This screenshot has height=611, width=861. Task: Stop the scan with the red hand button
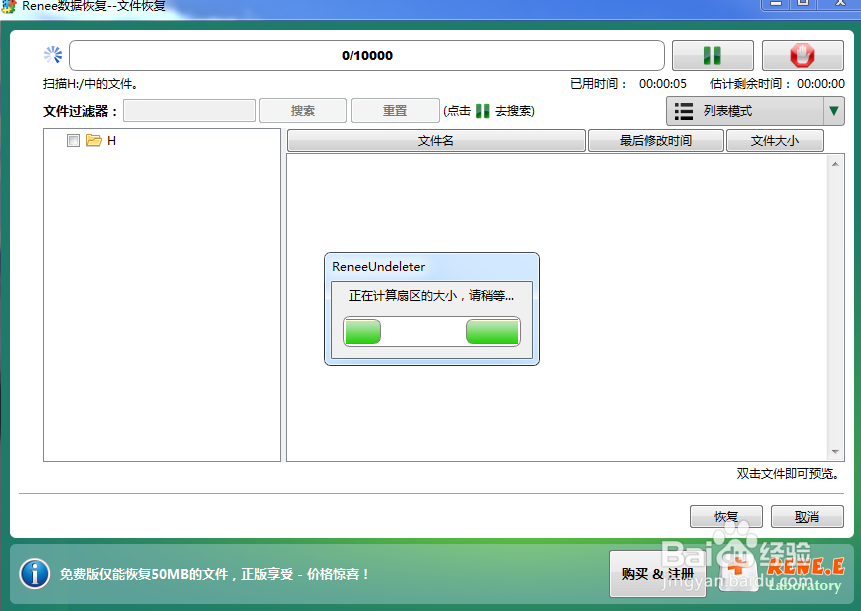click(x=802, y=55)
